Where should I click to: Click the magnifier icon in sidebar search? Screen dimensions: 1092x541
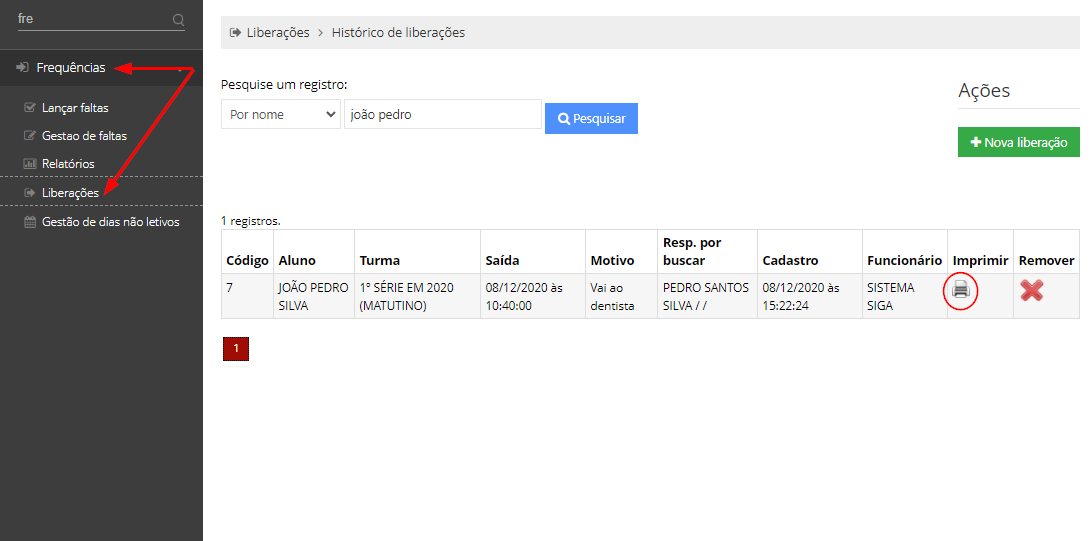[178, 19]
